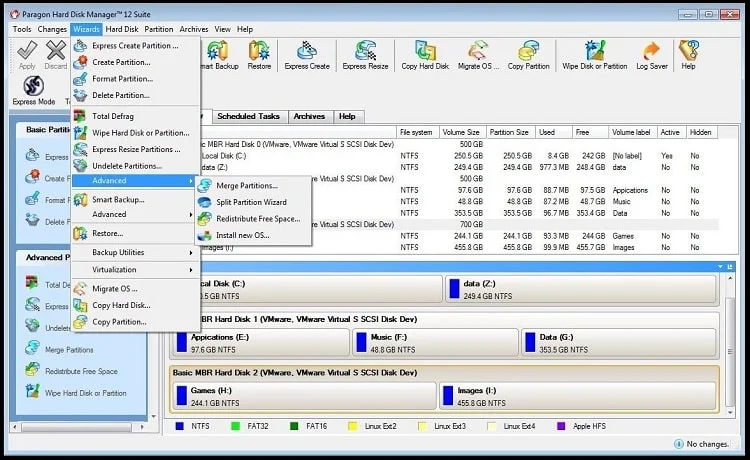Screen dimensions: 750x460
Task: Choose Merge Partitions in submenu
Action: [x=254, y=186]
